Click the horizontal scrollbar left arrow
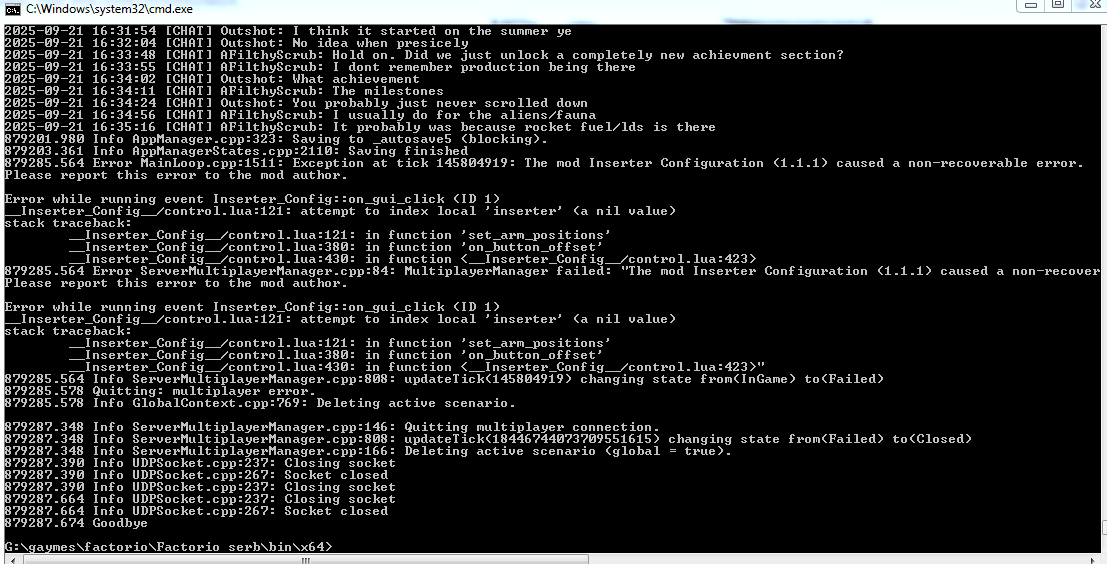Viewport: 1107px width, 564px height. 11,560
